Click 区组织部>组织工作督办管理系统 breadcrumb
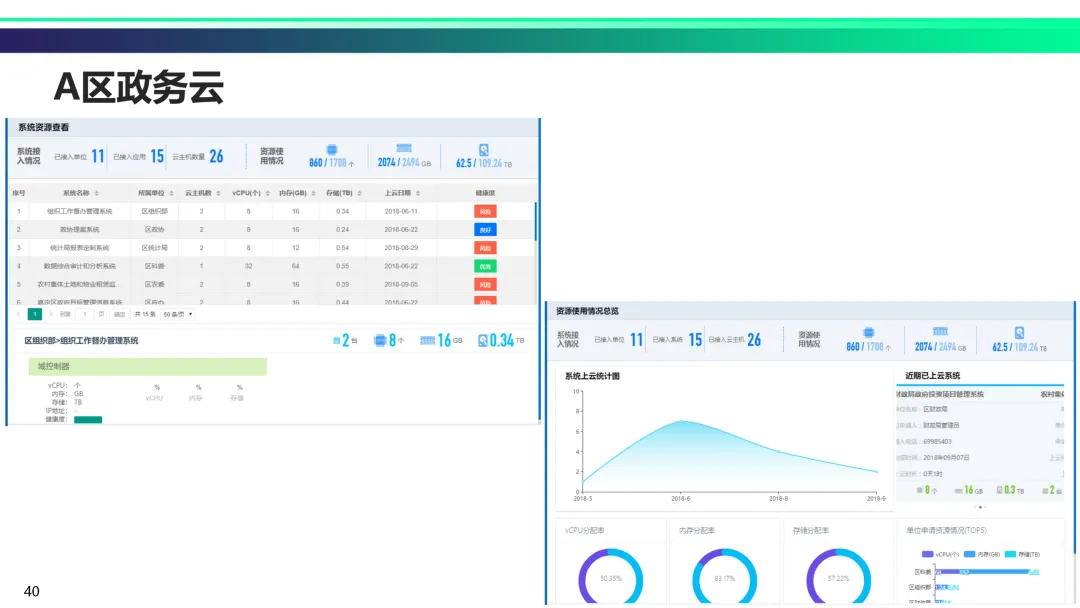Screen dimensions: 1080x608 tap(81, 341)
